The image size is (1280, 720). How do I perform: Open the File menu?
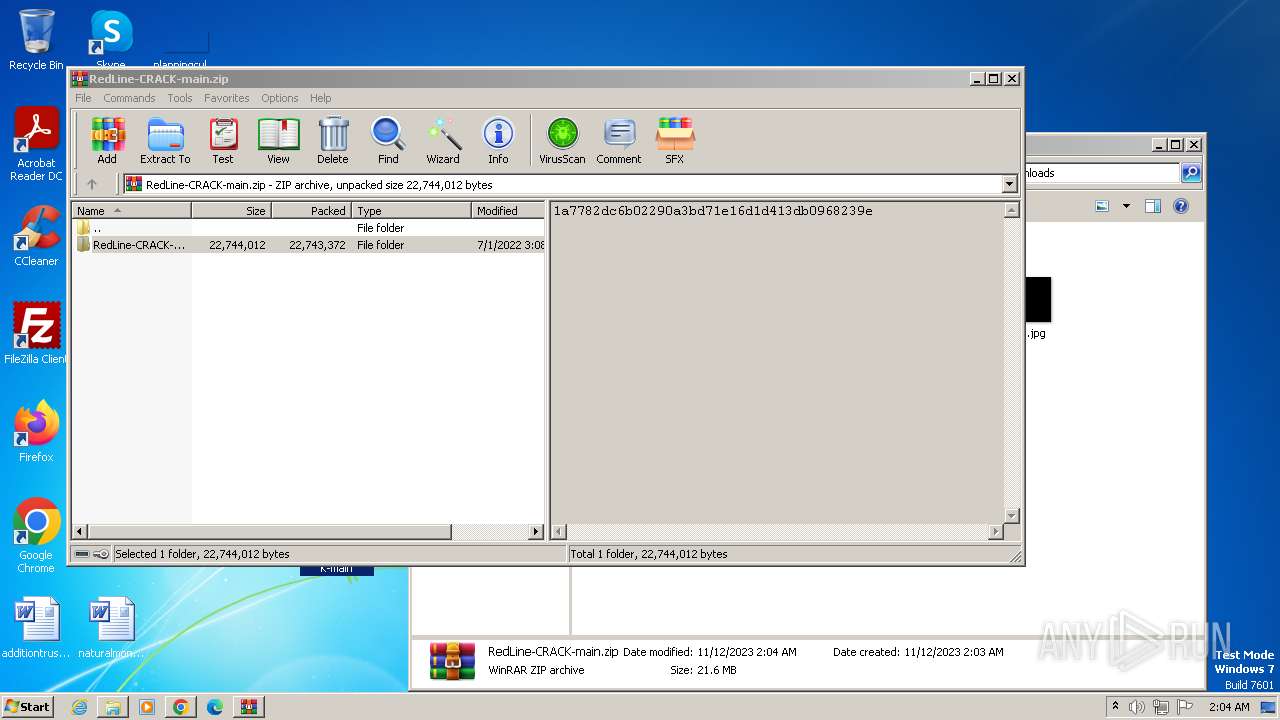tap(83, 98)
